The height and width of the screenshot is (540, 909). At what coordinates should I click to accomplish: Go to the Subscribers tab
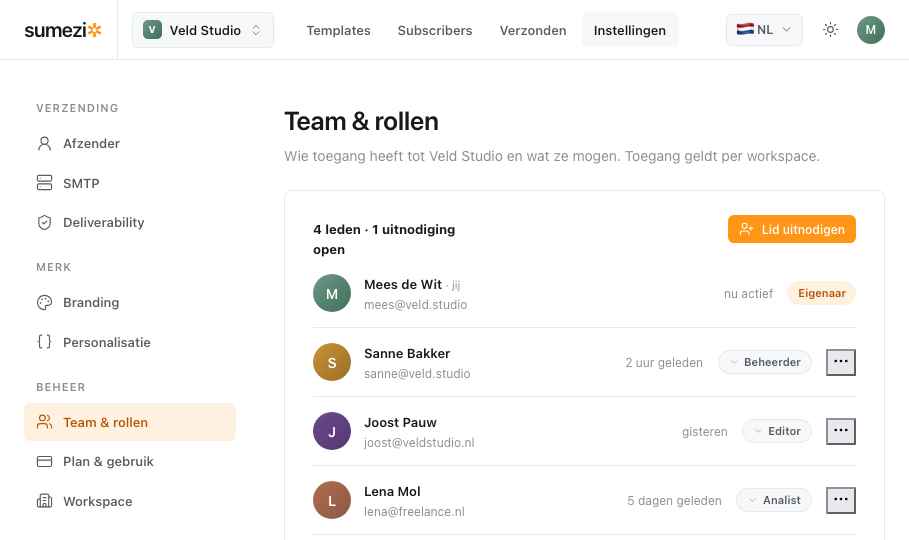pos(435,30)
